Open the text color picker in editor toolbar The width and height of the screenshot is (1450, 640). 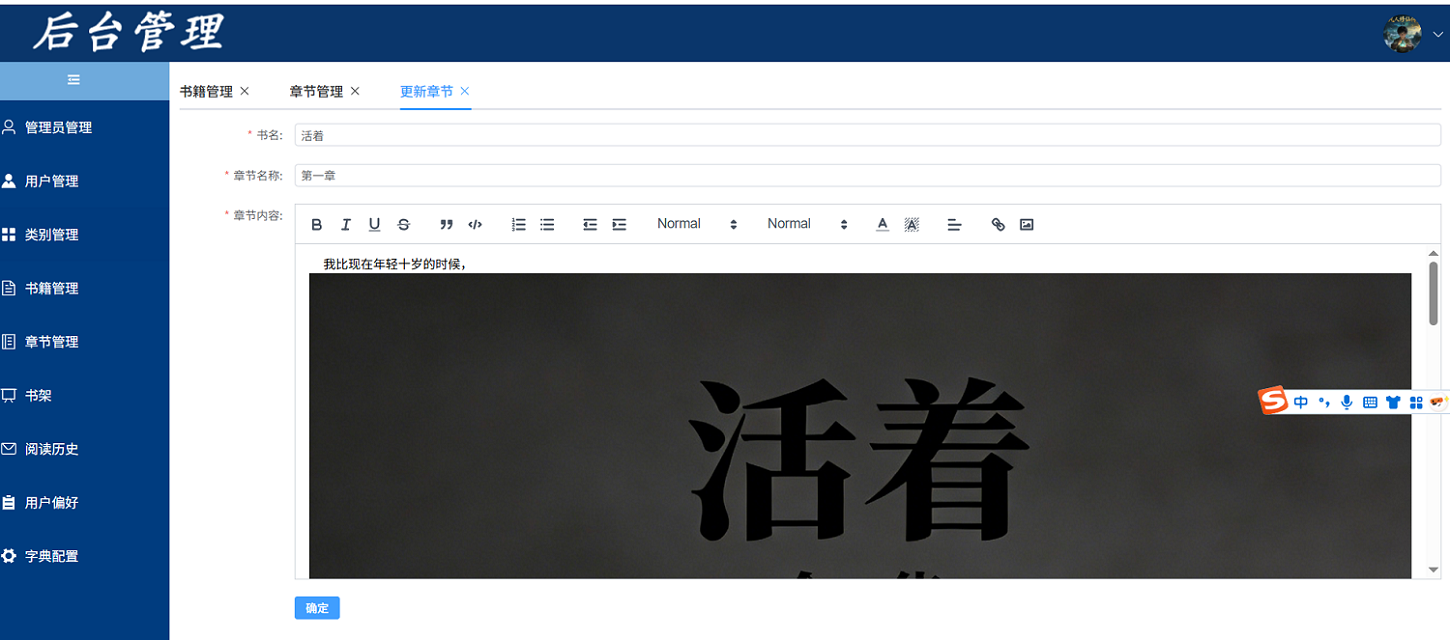coord(881,224)
